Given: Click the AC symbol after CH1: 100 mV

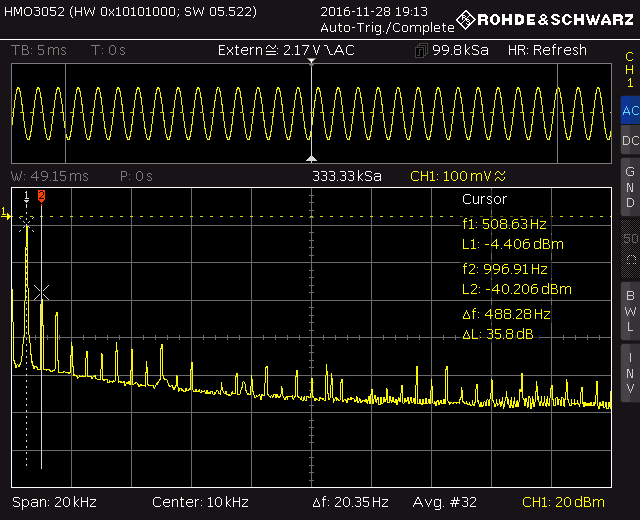Looking at the screenshot, I should [500, 176].
